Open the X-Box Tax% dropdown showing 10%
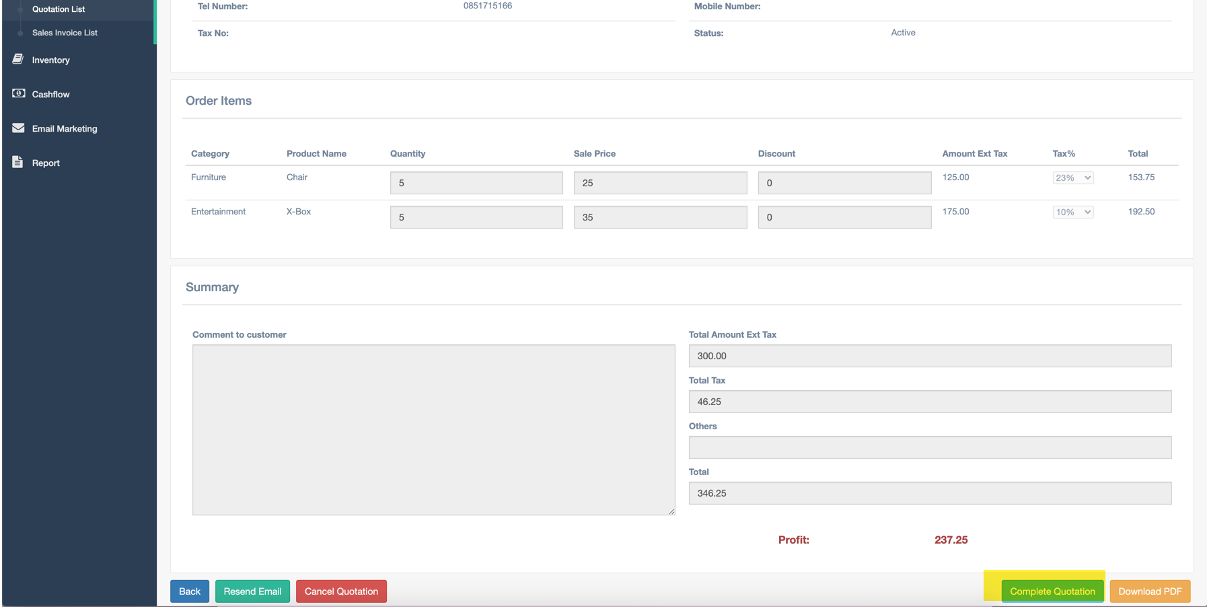This screenshot has width=1208, height=608. [1073, 212]
